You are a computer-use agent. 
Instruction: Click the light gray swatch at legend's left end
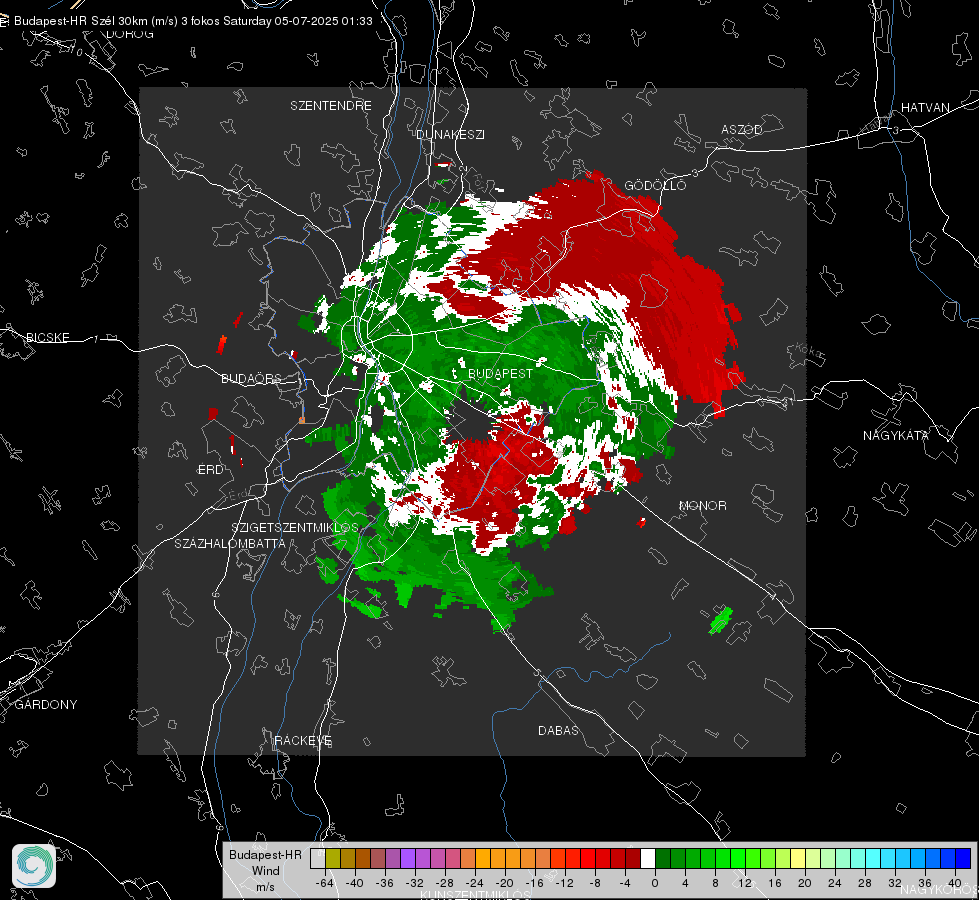click(x=318, y=859)
